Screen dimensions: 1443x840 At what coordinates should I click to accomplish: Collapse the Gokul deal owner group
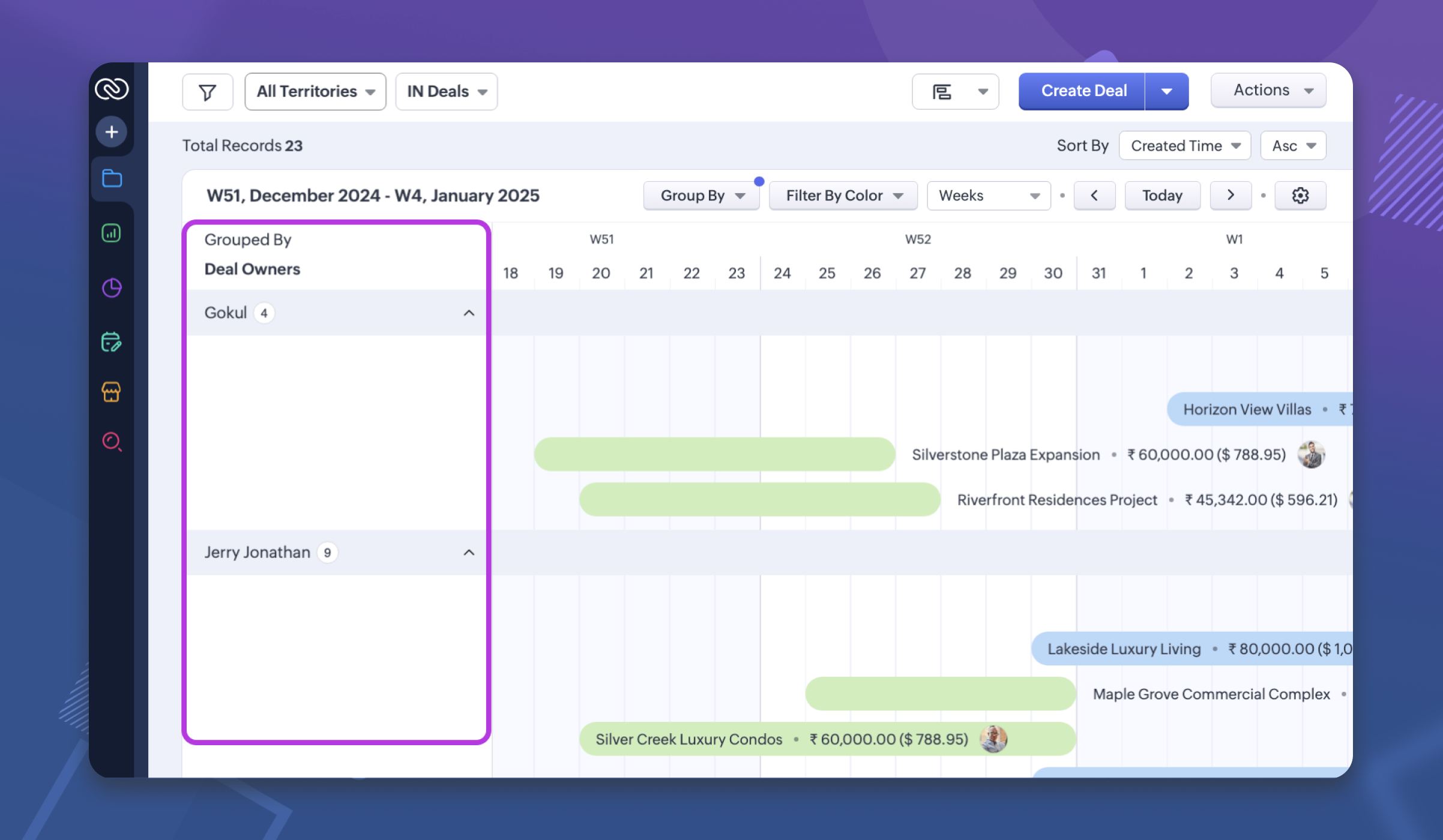click(469, 312)
